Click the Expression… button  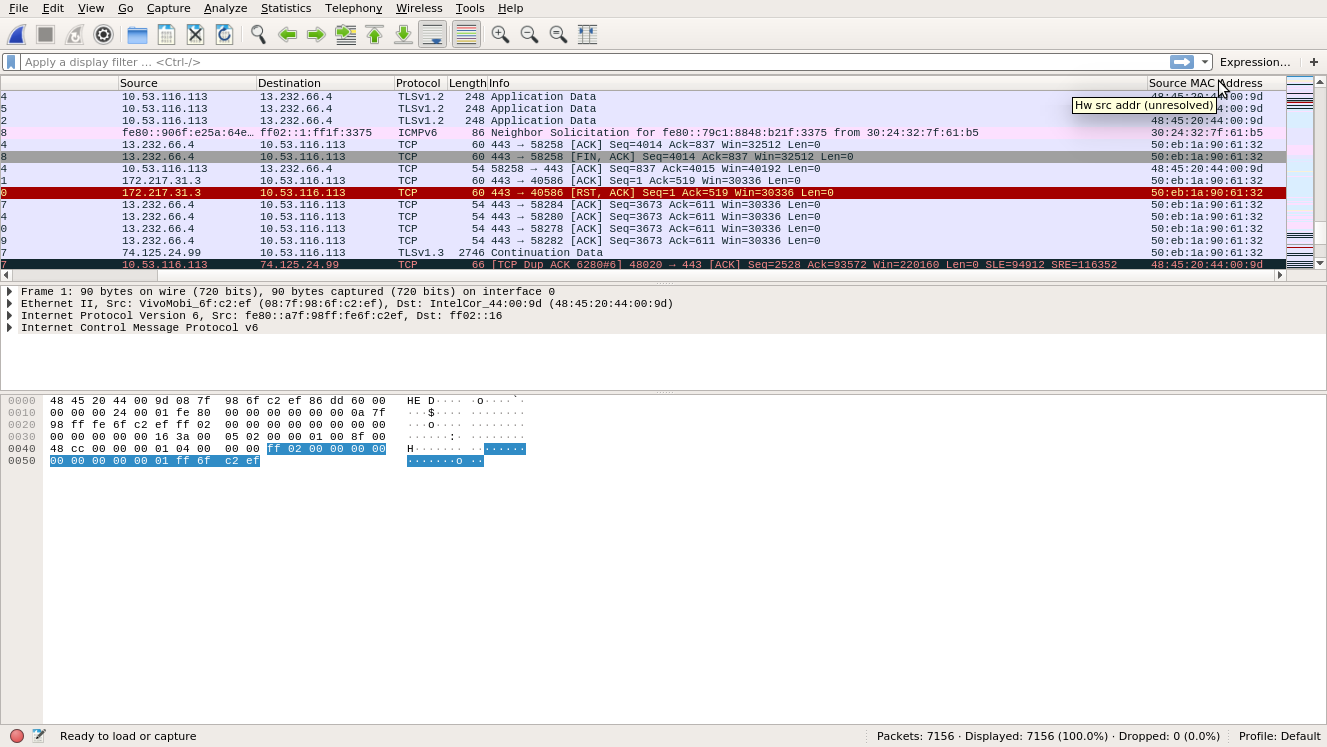click(x=1255, y=62)
